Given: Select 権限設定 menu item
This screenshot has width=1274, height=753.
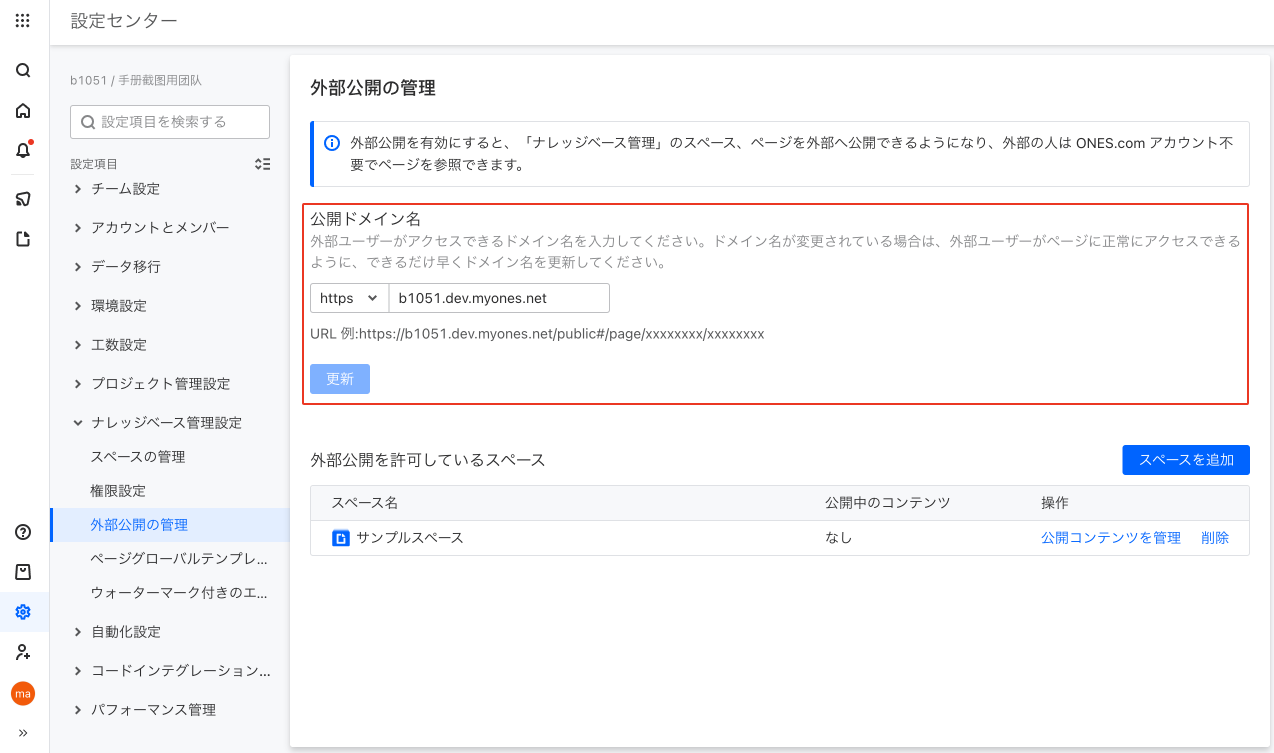Looking at the screenshot, I should click(118, 491).
